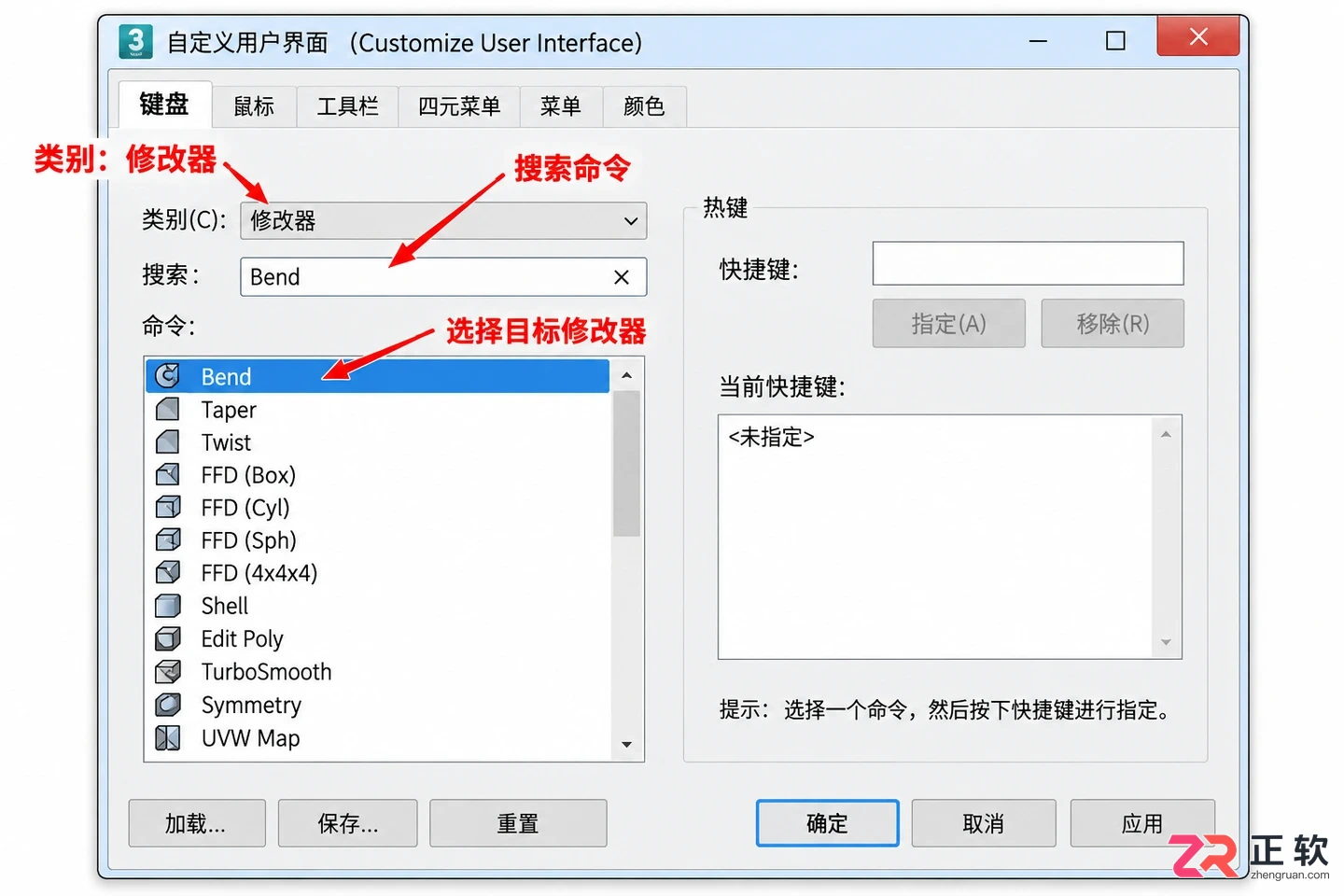1344x896 pixels.
Task: Click the 保存... button
Action: tap(347, 823)
